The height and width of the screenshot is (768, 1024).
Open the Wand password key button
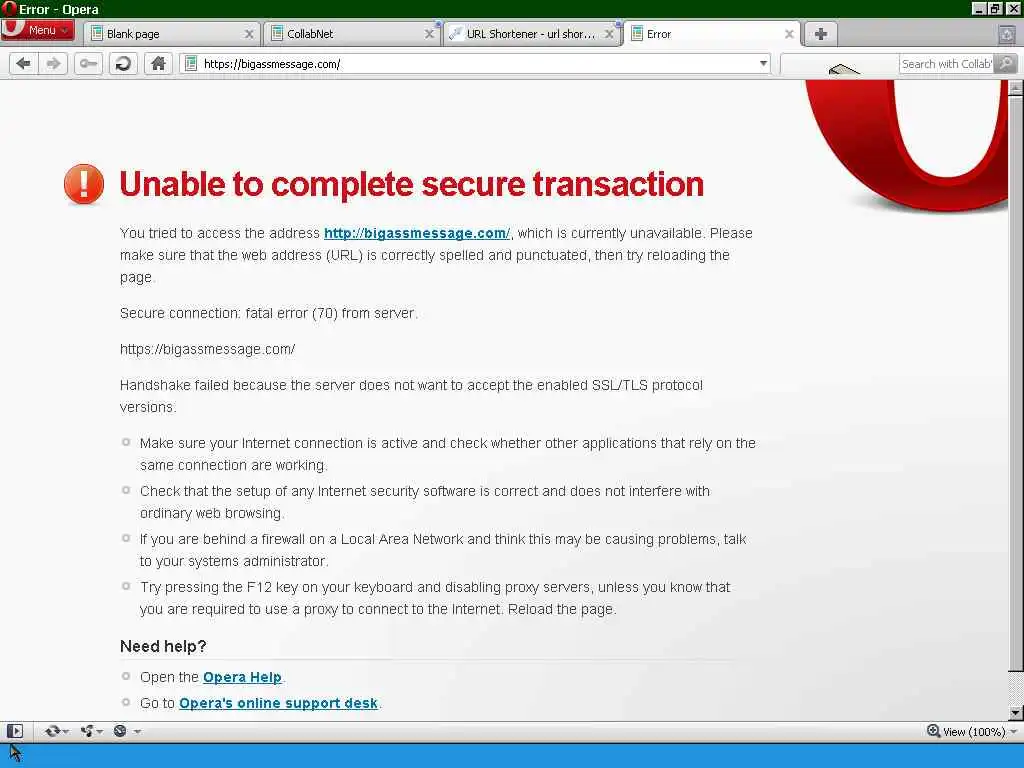[88, 63]
